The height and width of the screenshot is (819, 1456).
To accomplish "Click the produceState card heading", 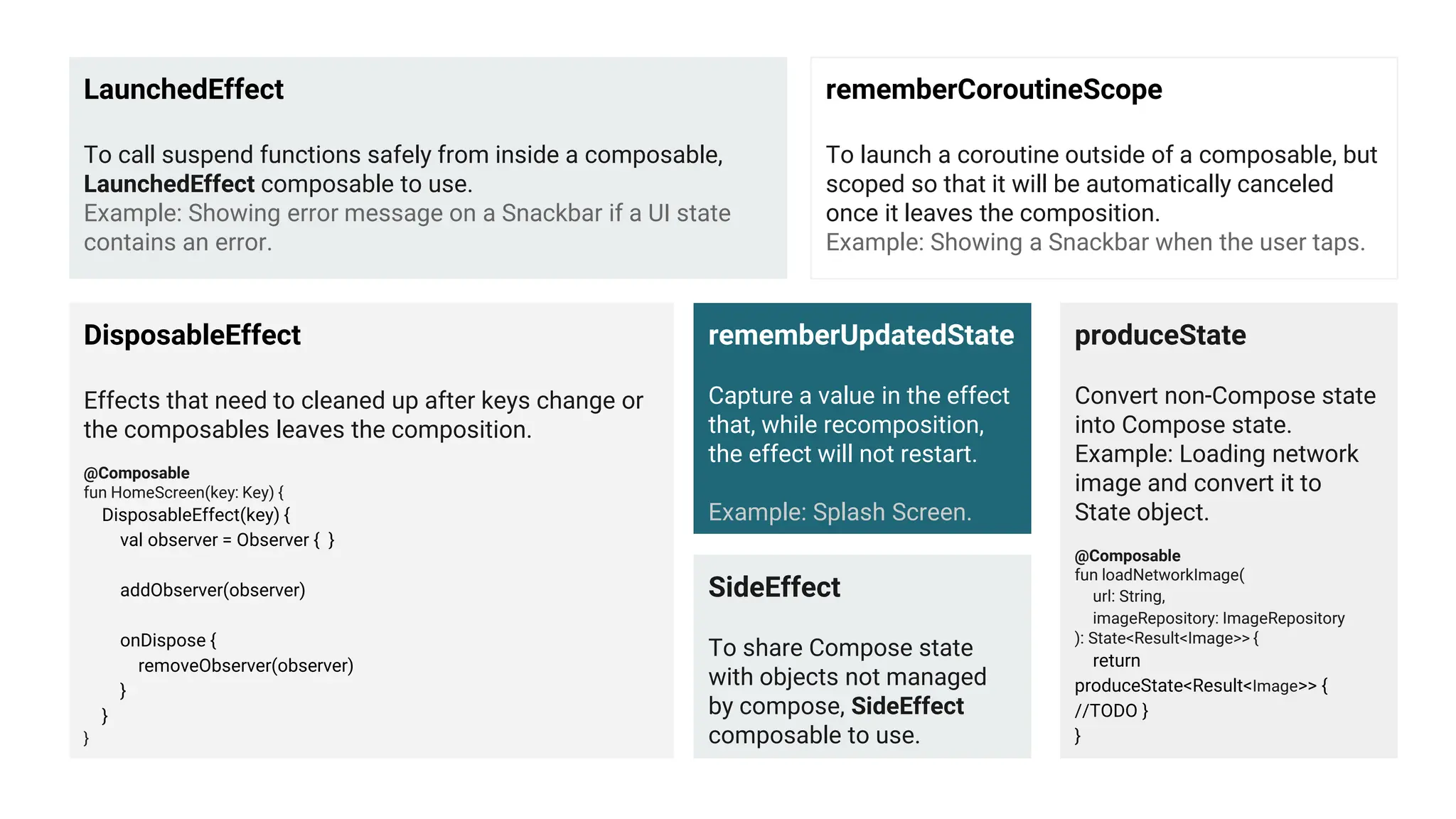I will coord(1160,335).
